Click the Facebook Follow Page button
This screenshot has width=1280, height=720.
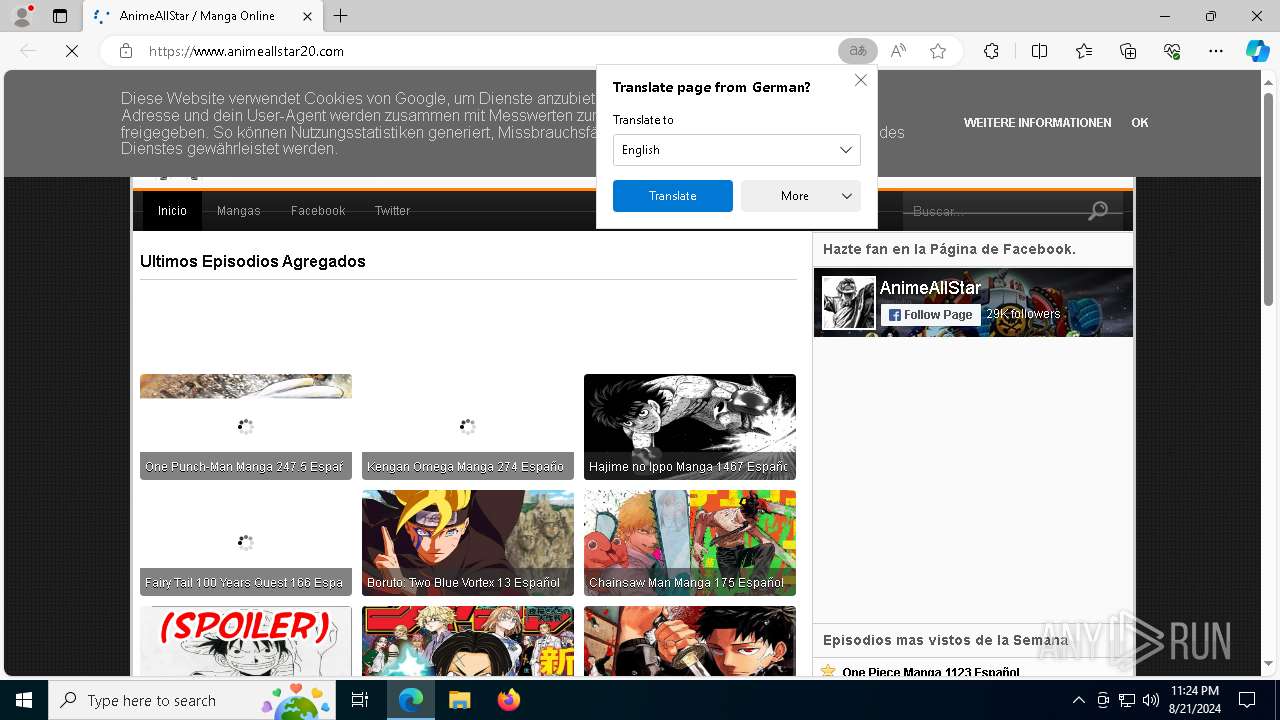pyautogui.click(x=930, y=315)
